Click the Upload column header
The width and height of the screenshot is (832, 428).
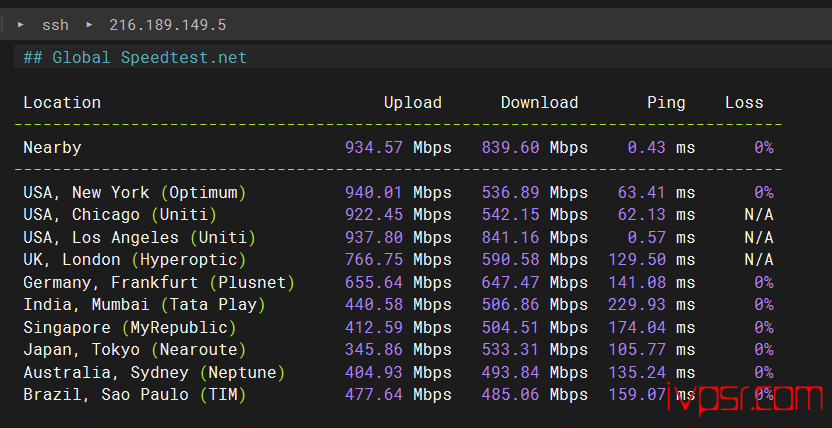(412, 102)
